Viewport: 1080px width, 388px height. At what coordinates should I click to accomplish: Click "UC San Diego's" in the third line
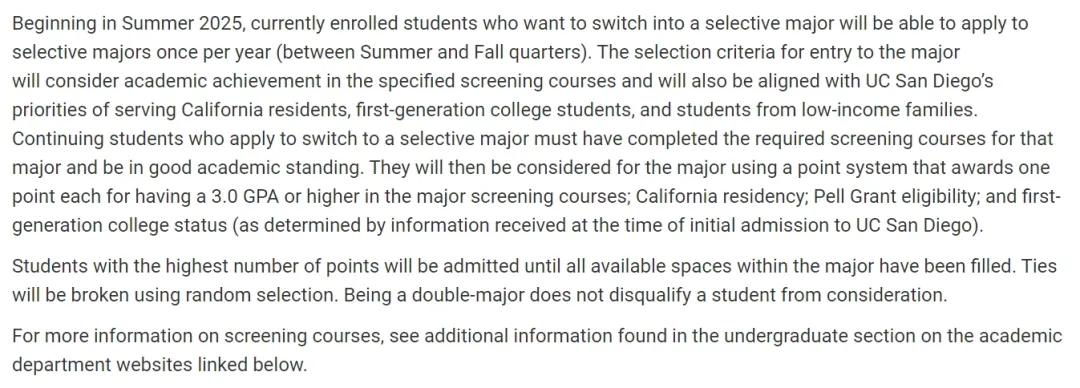coord(929,81)
